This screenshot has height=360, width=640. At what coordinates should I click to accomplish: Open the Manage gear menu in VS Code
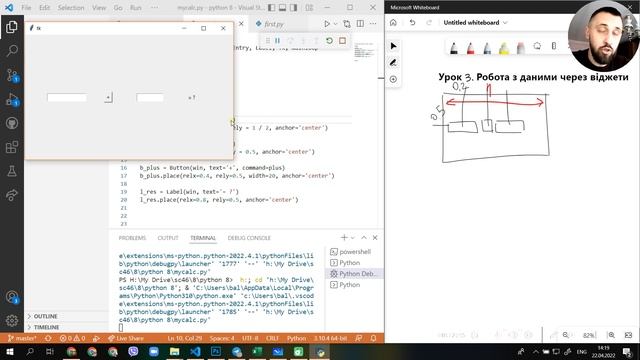[12, 320]
